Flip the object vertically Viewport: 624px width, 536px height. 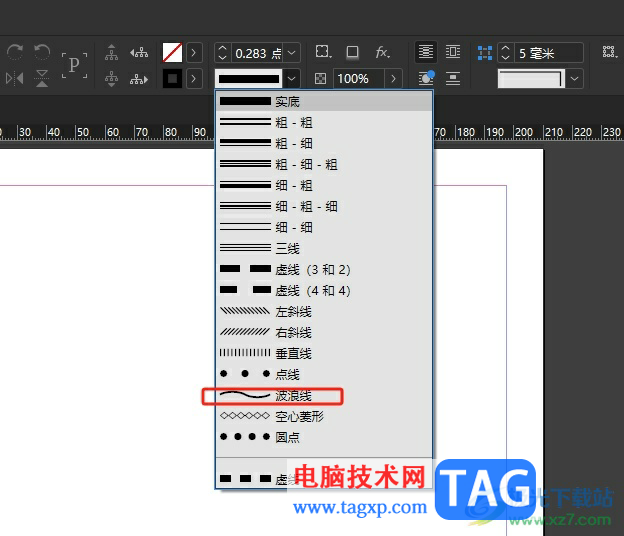[x=42, y=78]
